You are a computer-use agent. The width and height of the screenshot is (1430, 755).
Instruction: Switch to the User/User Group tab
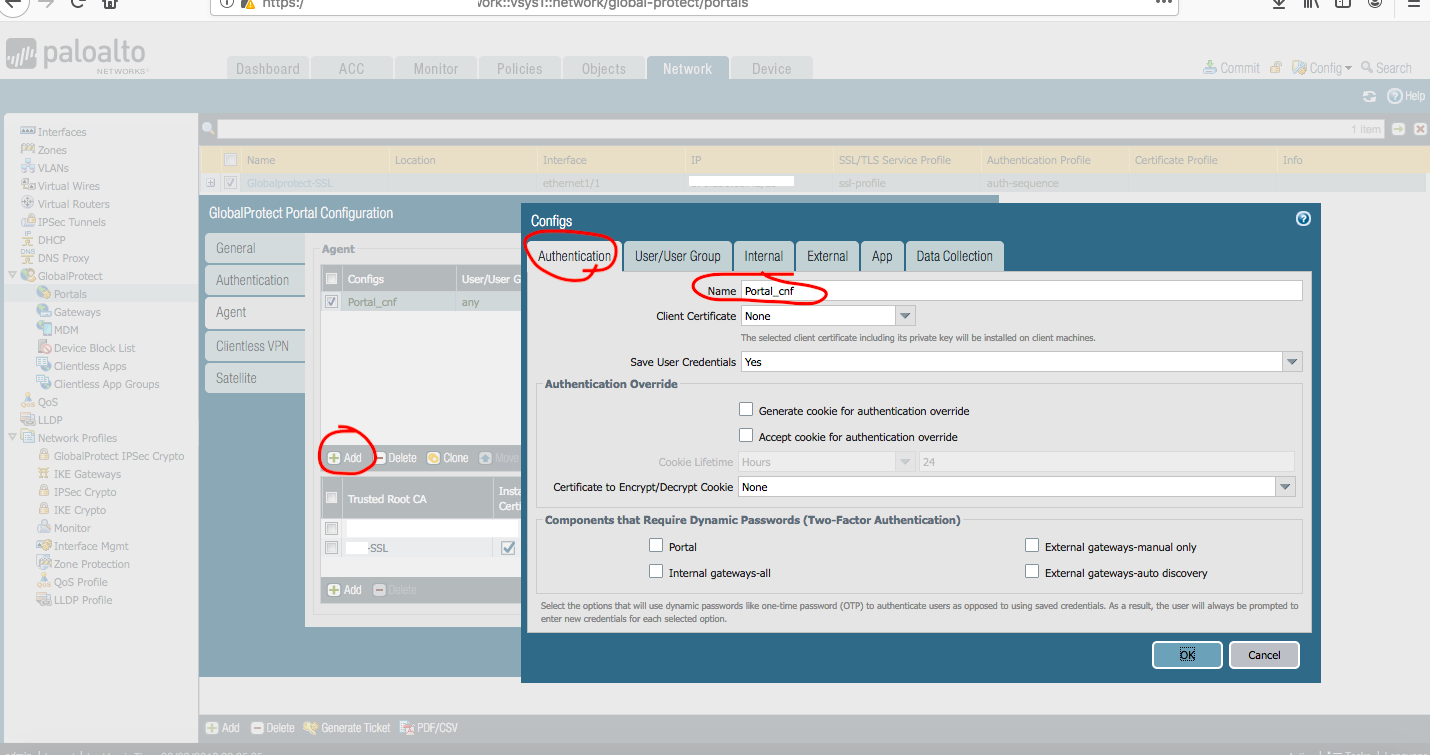(677, 256)
